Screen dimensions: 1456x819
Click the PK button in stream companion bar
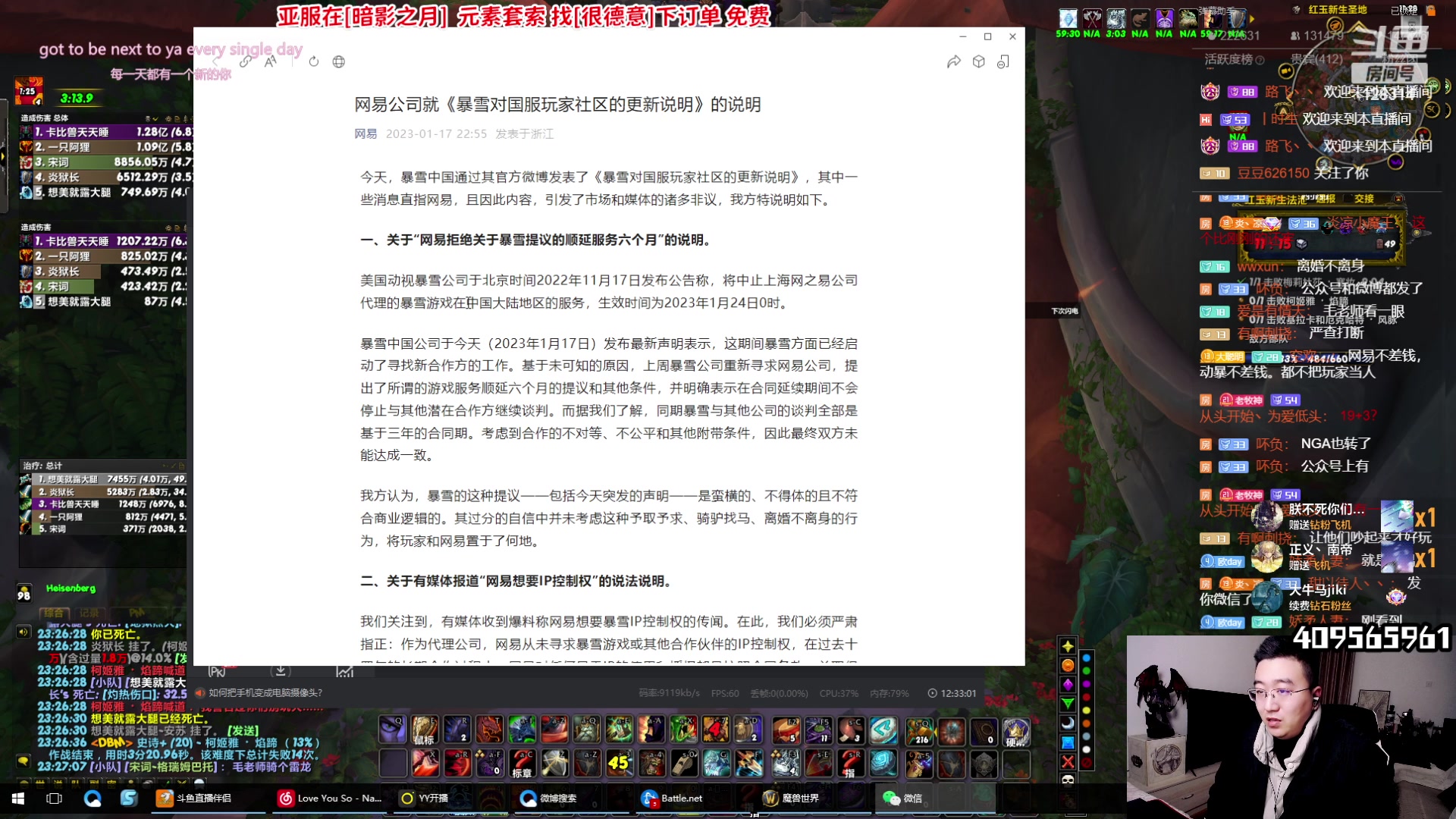(x=217, y=671)
